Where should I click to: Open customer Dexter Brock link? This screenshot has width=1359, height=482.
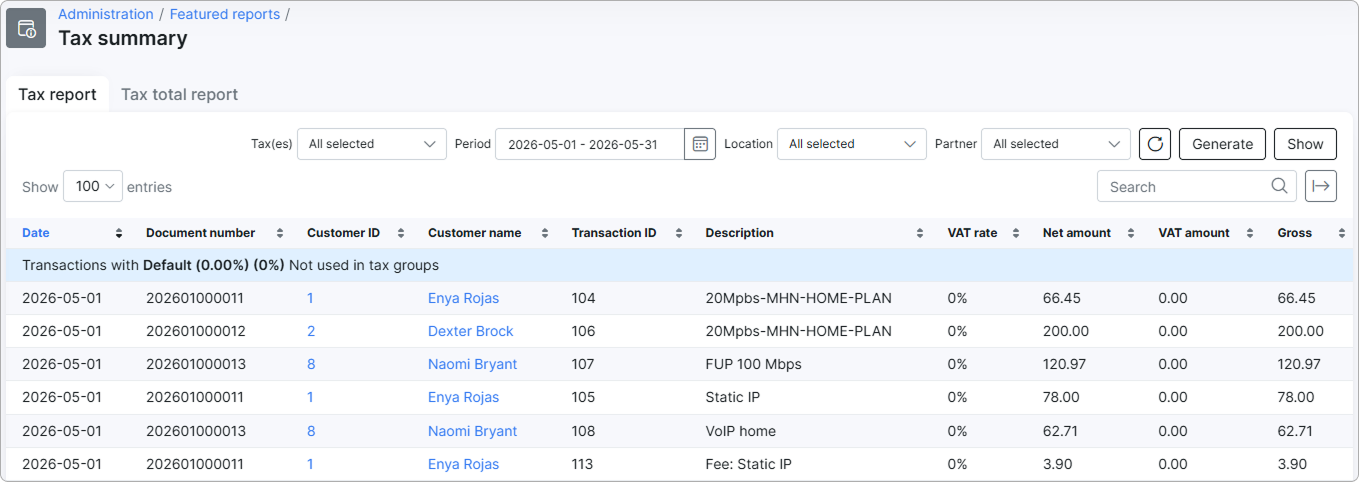470,331
